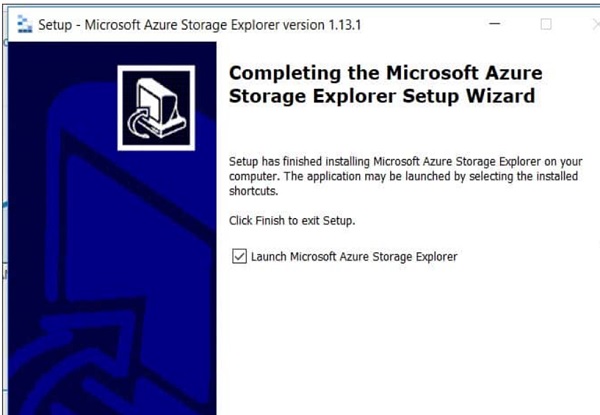The image size is (600, 415).
Task: Click the empty white area below the checkbox
Action: click(400, 340)
